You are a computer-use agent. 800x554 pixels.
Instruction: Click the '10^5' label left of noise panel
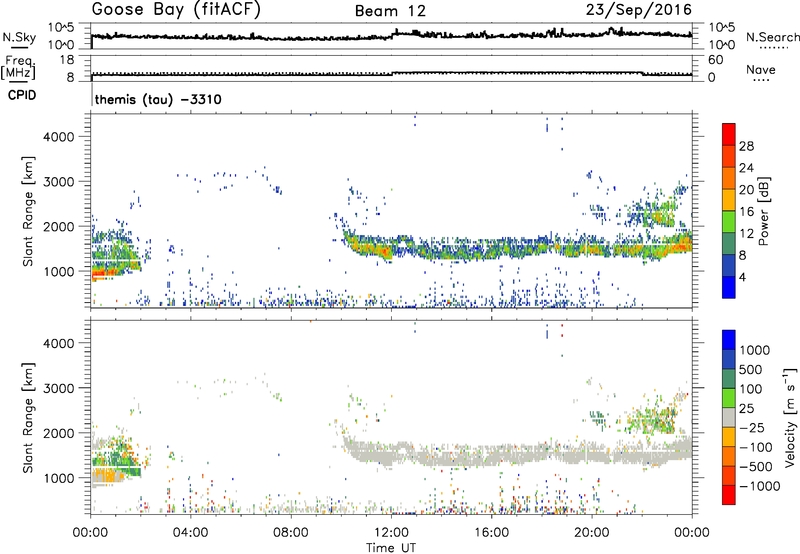pyautogui.click(x=61, y=27)
